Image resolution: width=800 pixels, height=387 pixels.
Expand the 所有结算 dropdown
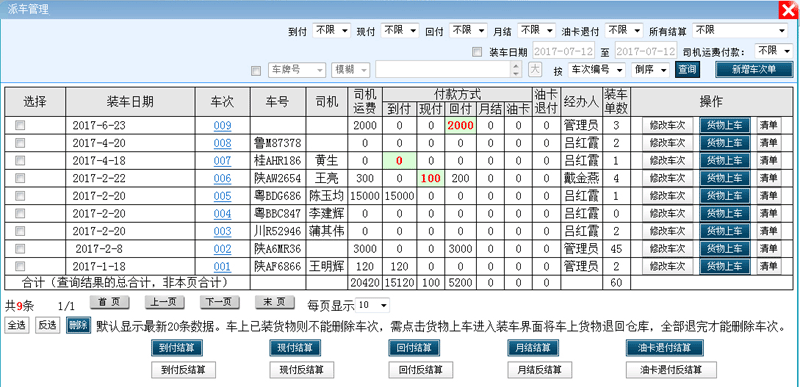tap(740, 31)
